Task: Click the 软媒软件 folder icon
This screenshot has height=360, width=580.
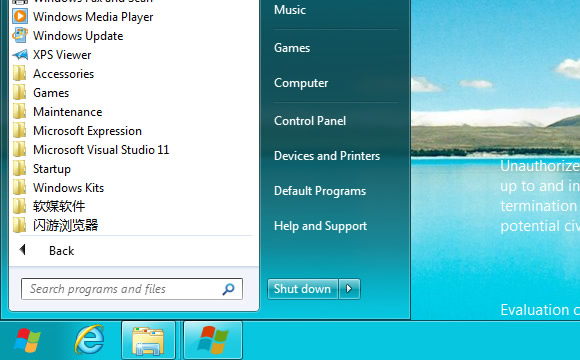Action: (19, 206)
